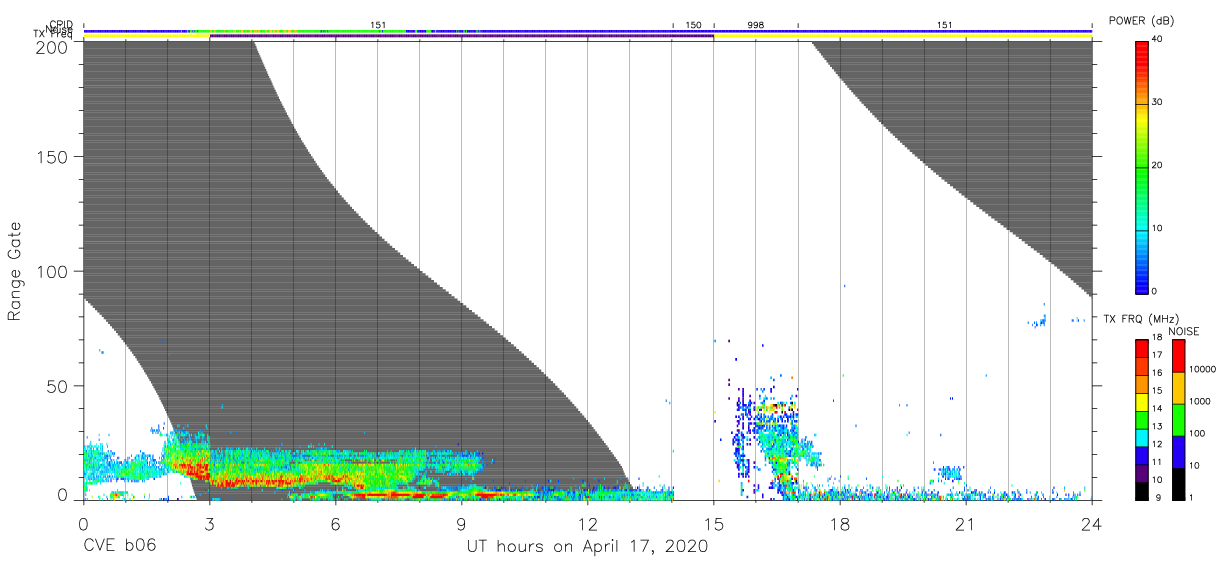Select the 1000 label on NOISE legend
This screenshot has width=1228, height=567.
point(1201,401)
